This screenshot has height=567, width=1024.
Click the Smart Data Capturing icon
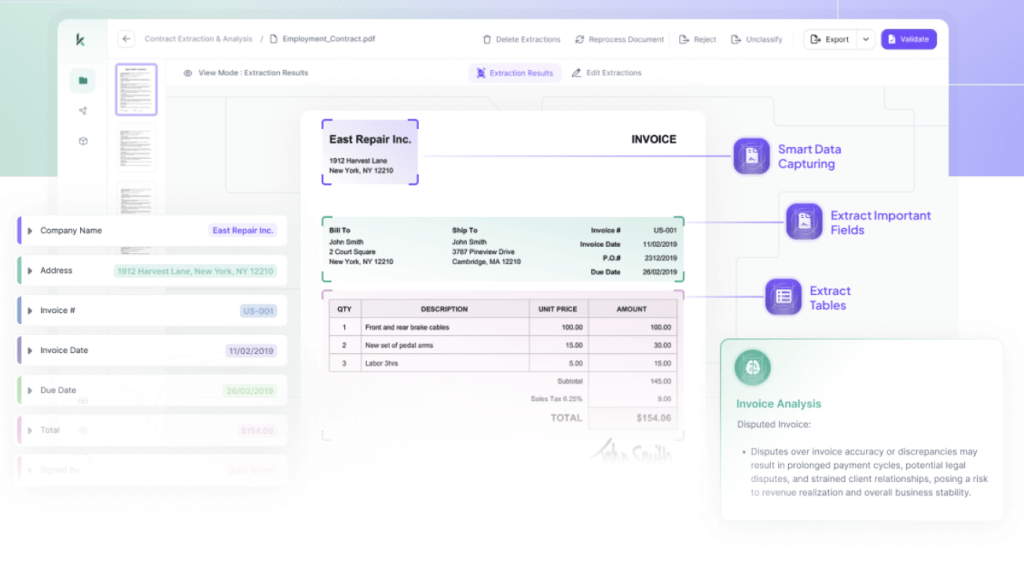click(751, 156)
